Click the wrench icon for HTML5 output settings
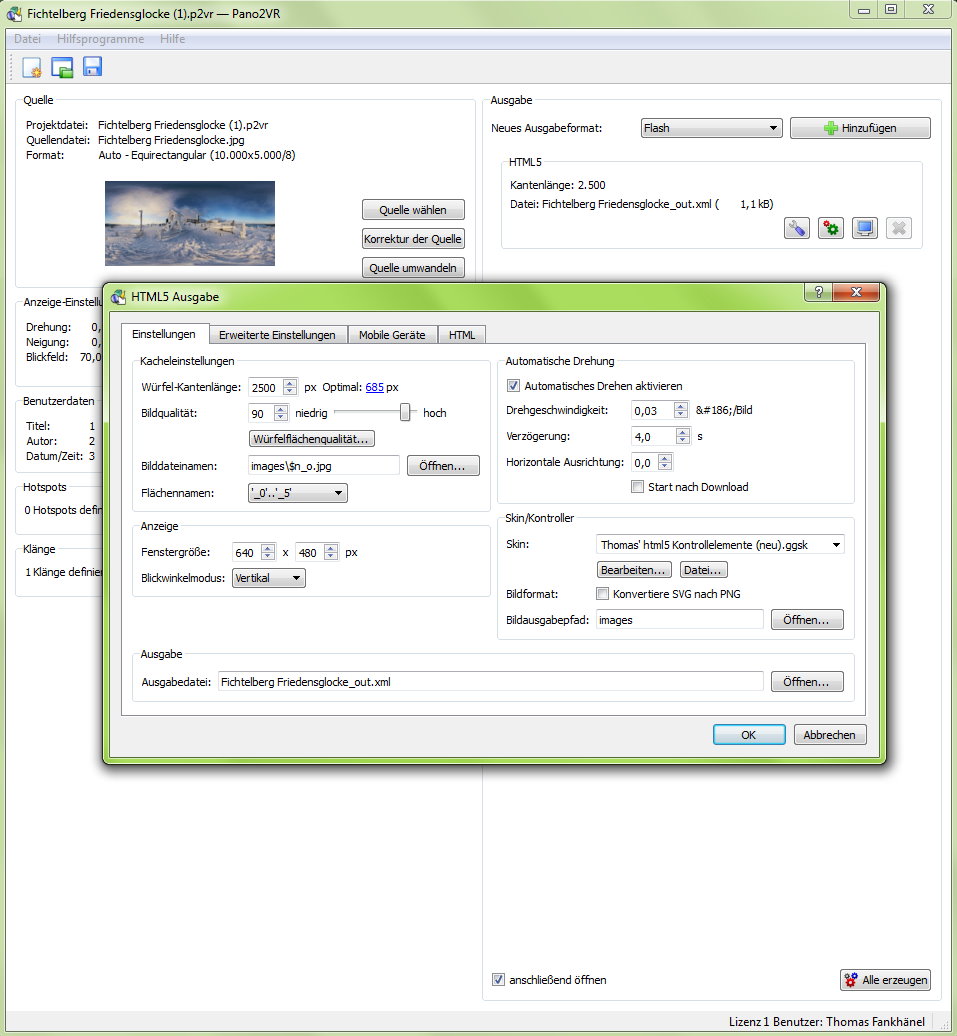Screen dimensions: 957x1036 (796, 228)
